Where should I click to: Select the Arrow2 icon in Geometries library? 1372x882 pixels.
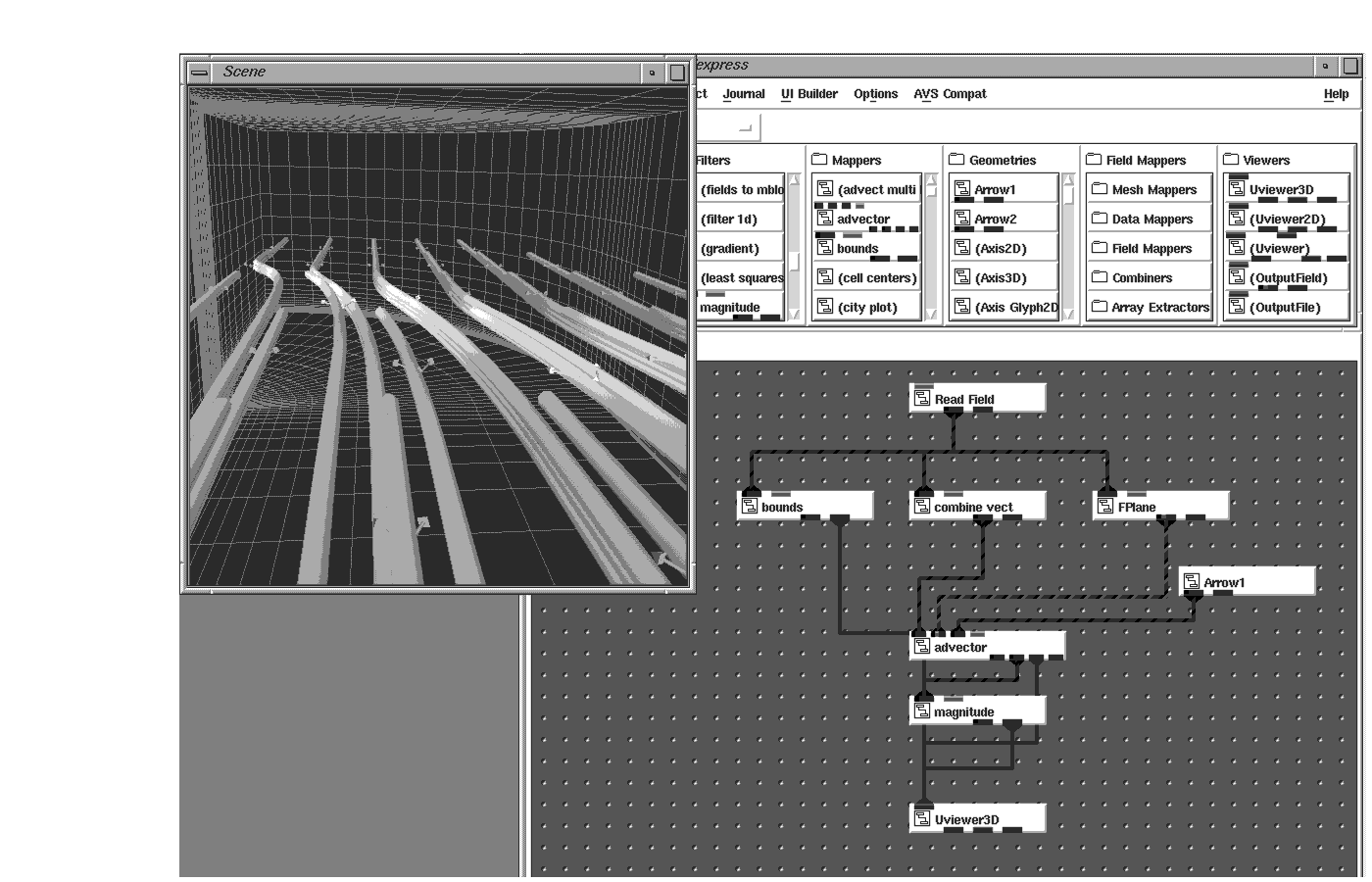[962, 220]
